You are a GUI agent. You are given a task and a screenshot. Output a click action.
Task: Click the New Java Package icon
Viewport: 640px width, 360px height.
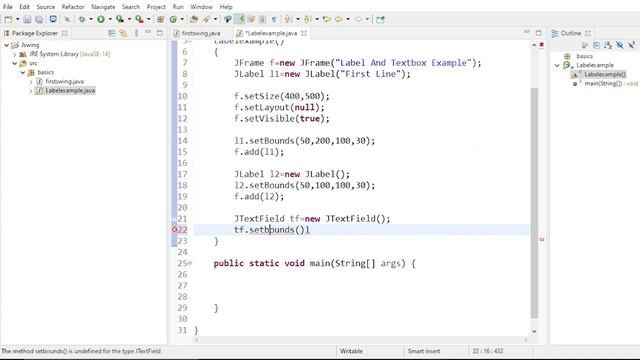pos(160,19)
